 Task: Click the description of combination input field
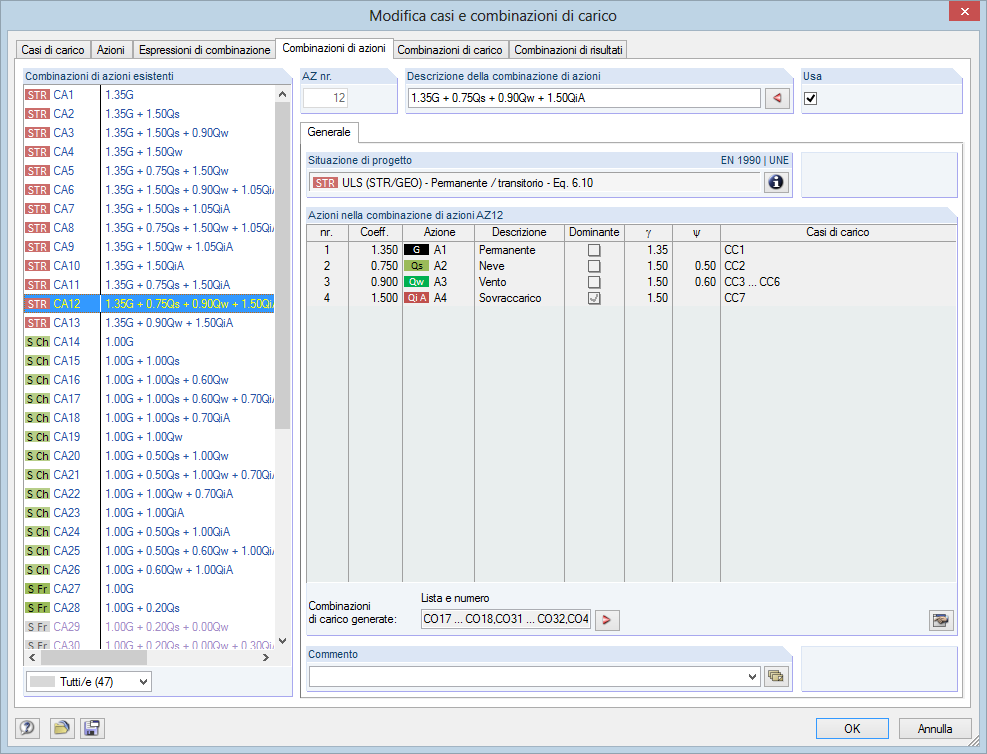pyautogui.click(x=584, y=98)
